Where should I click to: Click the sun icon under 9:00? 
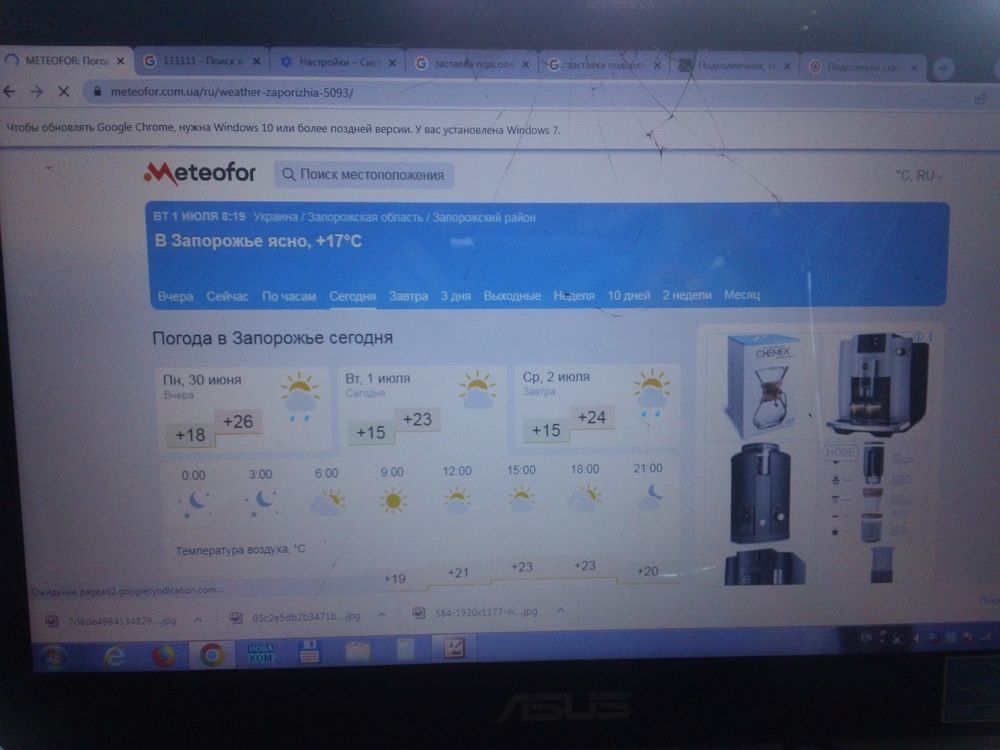coord(393,501)
